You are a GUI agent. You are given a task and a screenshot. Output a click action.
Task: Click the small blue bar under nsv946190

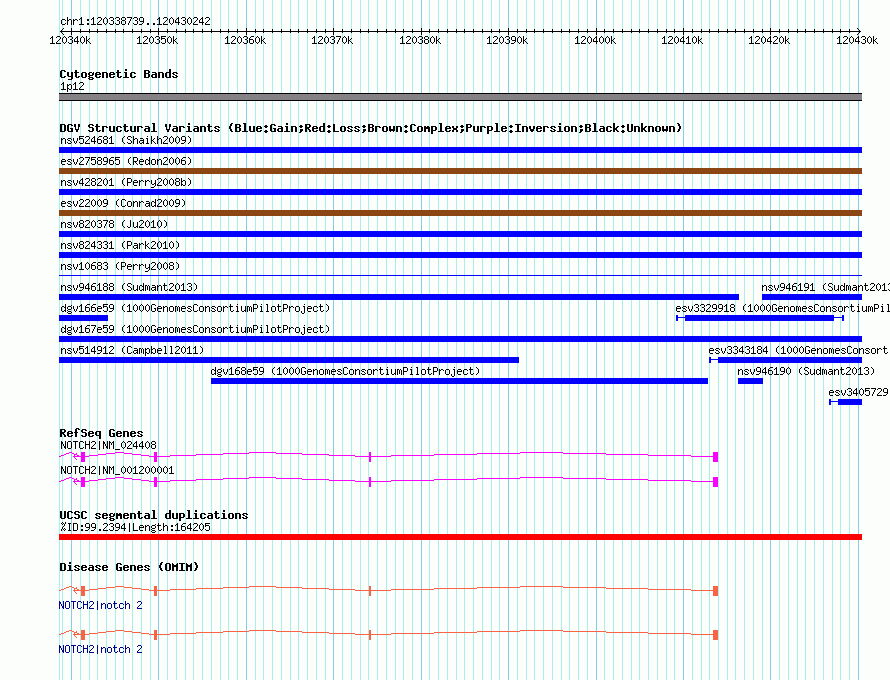pyautogui.click(x=750, y=381)
